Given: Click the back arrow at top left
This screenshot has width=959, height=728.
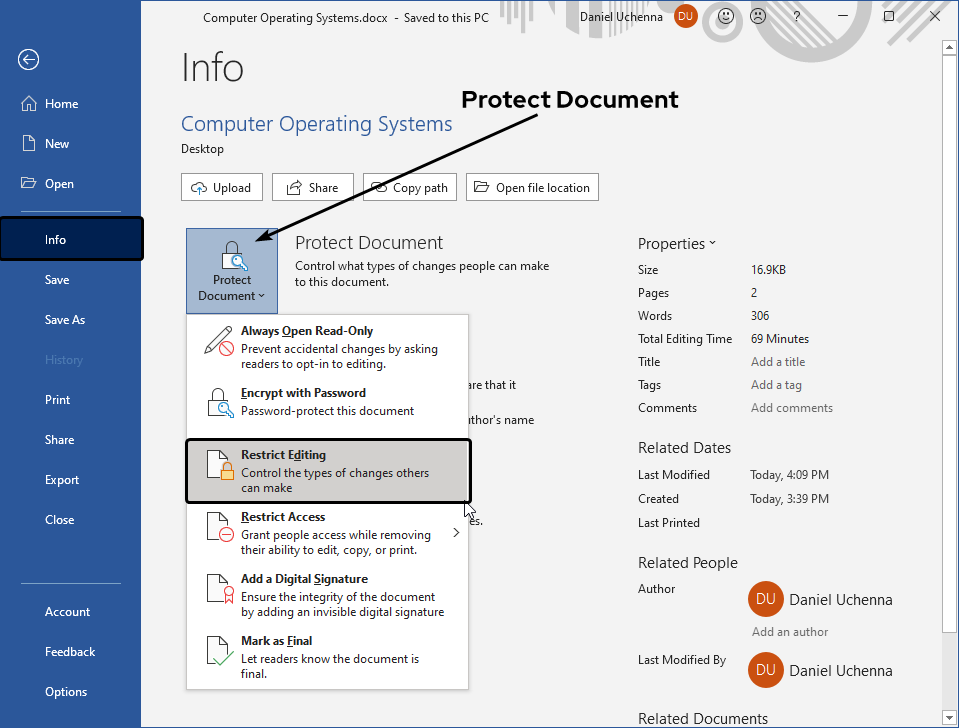Looking at the screenshot, I should pos(28,60).
